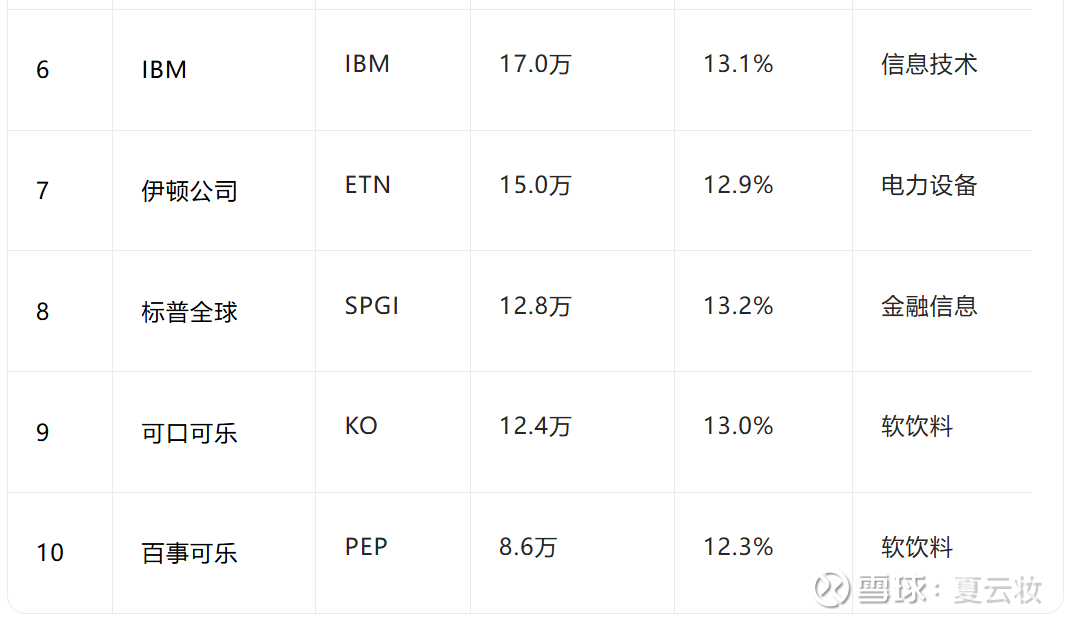
Task: Click the rank number 10 cell
Action: coord(50,553)
